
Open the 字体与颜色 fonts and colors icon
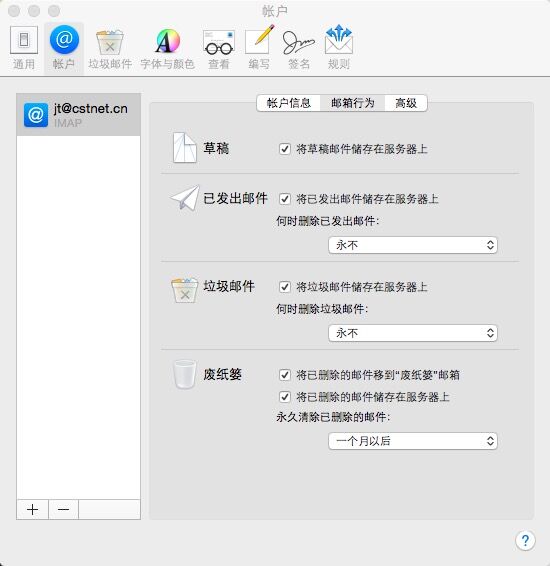click(x=167, y=48)
